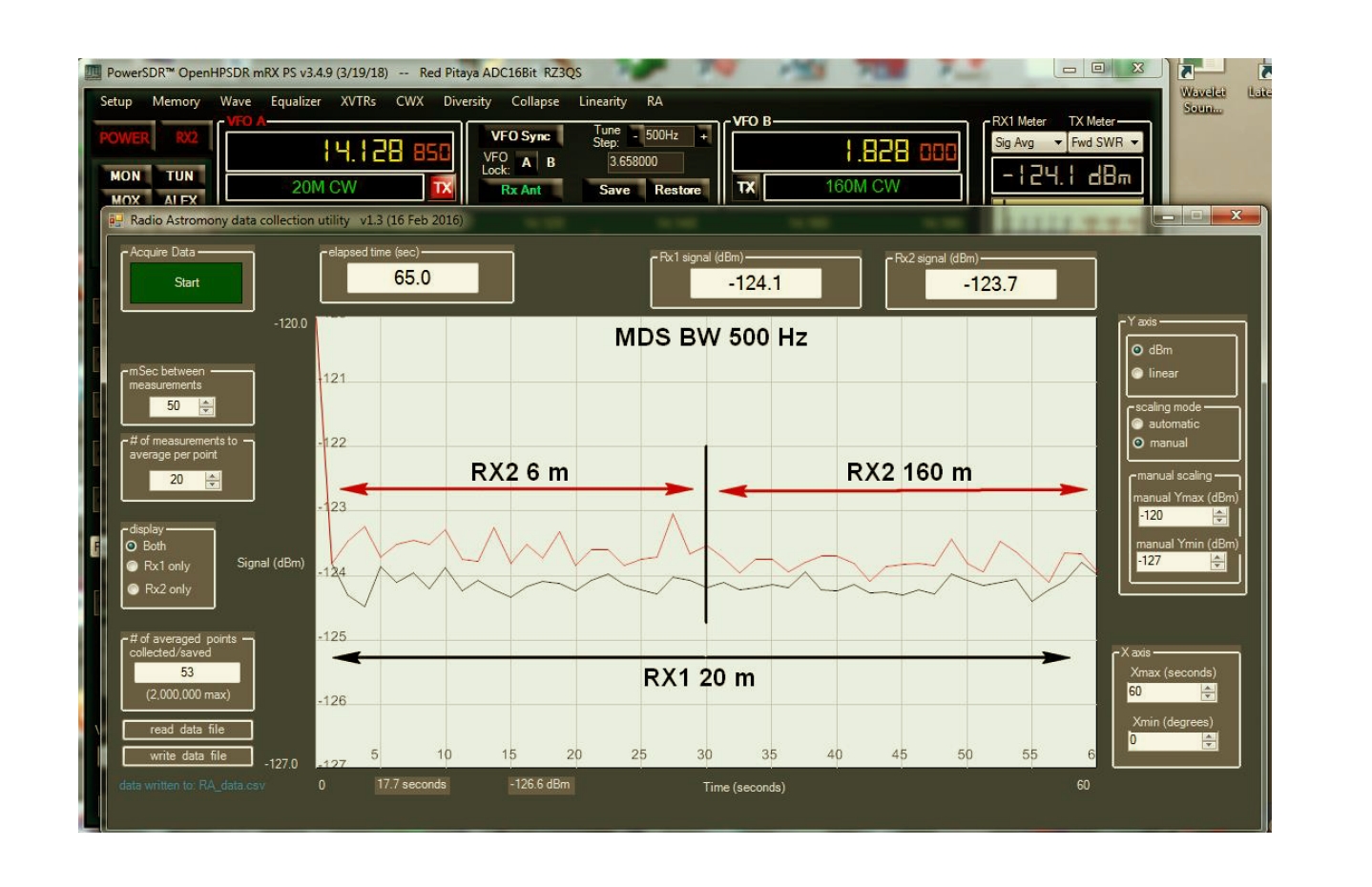Select the dBm Y axis option

[x=1152, y=350]
